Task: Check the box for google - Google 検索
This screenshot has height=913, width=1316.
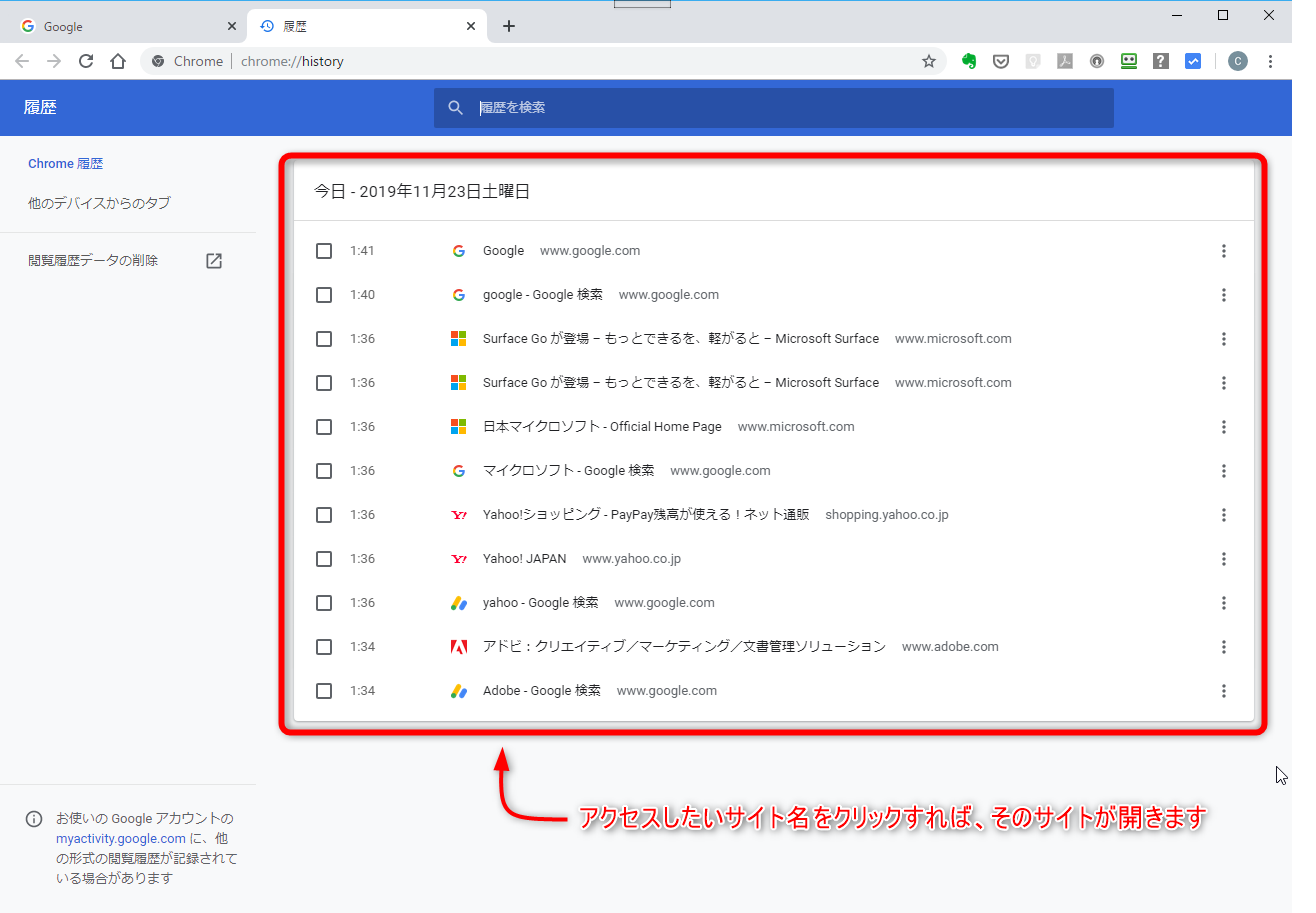Action: (x=324, y=295)
